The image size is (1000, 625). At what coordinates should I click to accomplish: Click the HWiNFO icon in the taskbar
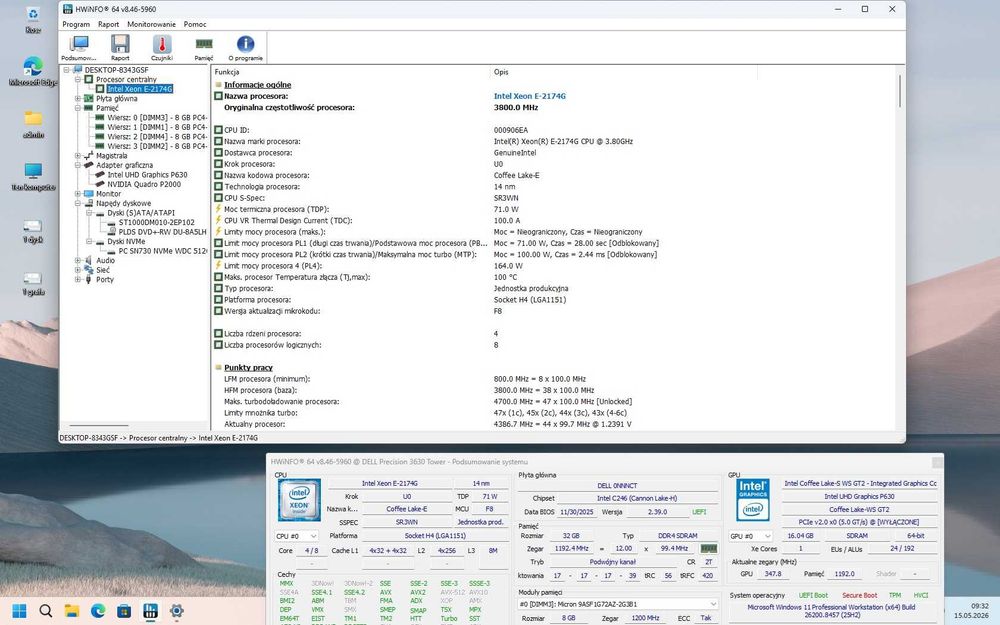pos(150,611)
